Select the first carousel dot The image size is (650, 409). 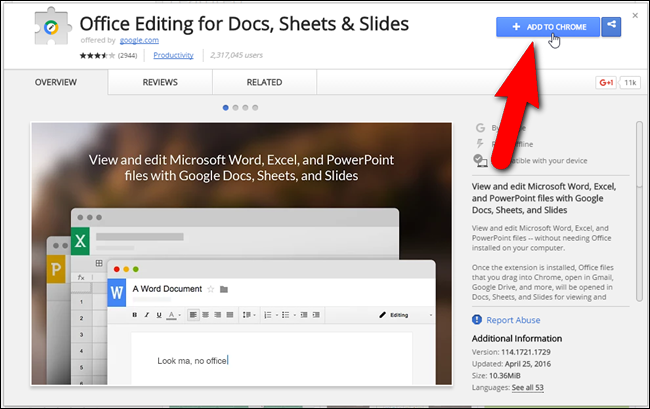tap(226, 108)
